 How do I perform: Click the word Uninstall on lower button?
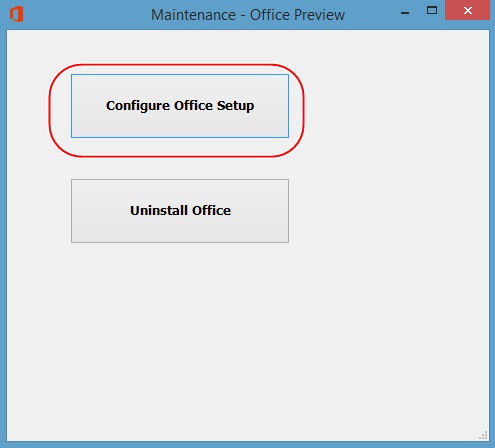159,211
